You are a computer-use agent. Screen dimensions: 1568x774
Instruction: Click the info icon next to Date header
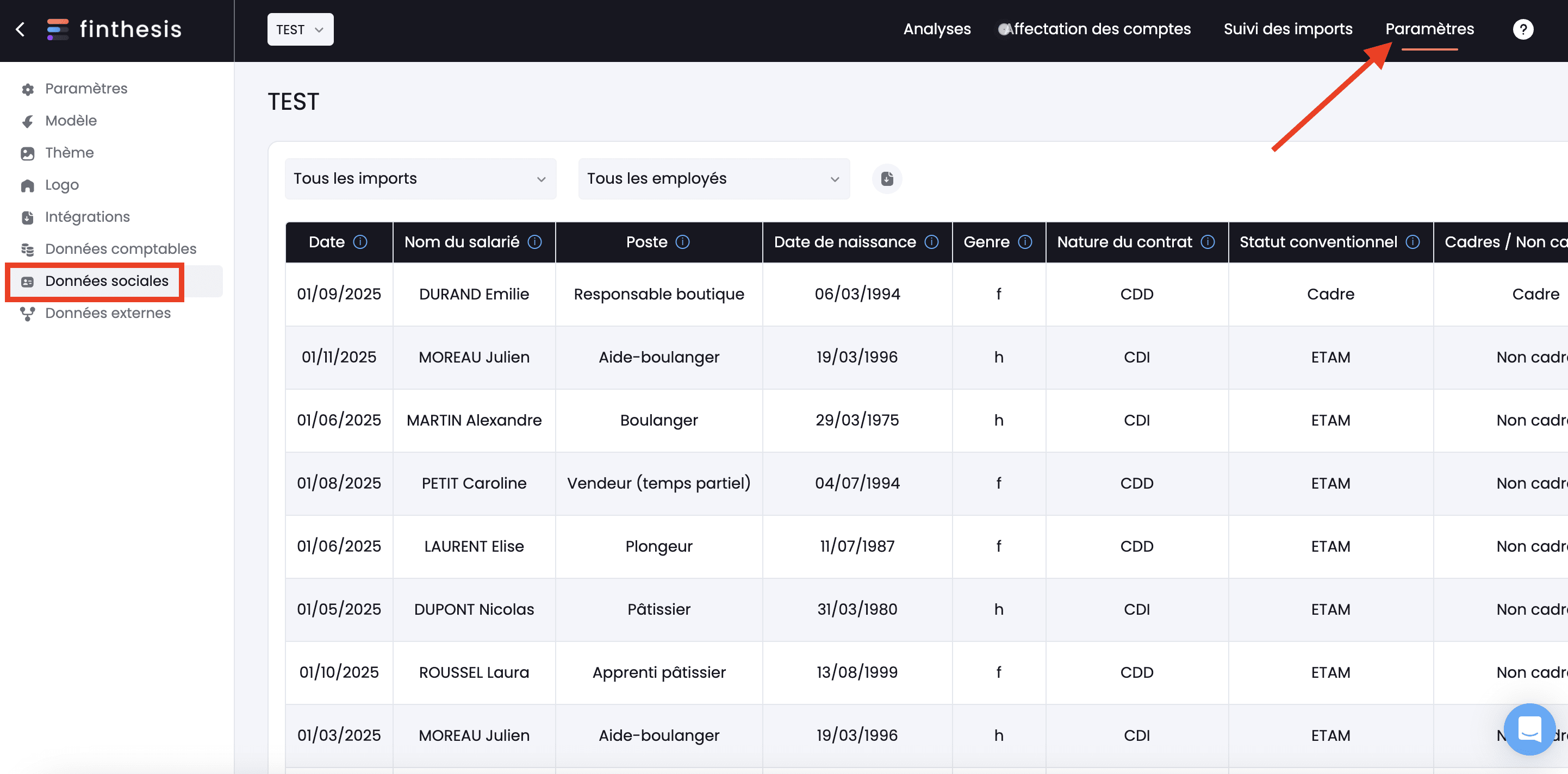[x=360, y=242]
